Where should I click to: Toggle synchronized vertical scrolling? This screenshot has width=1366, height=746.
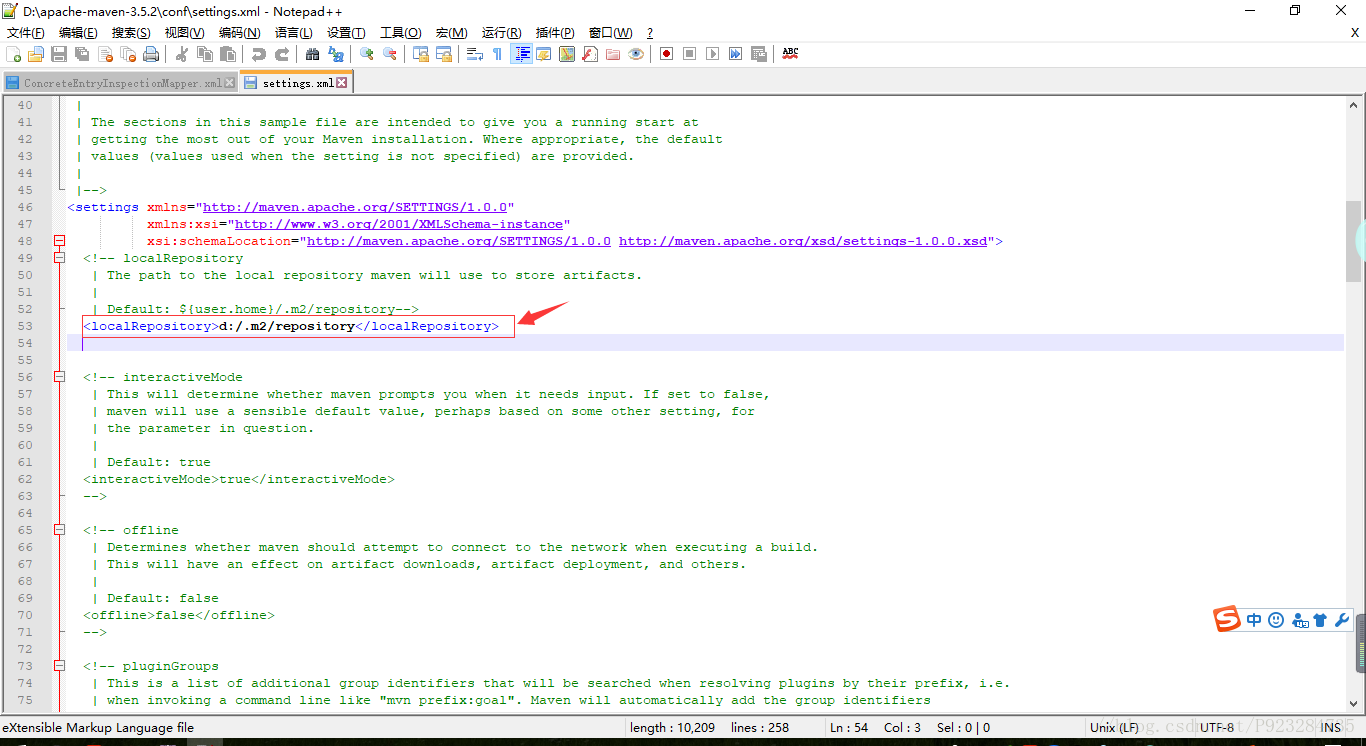pos(421,54)
